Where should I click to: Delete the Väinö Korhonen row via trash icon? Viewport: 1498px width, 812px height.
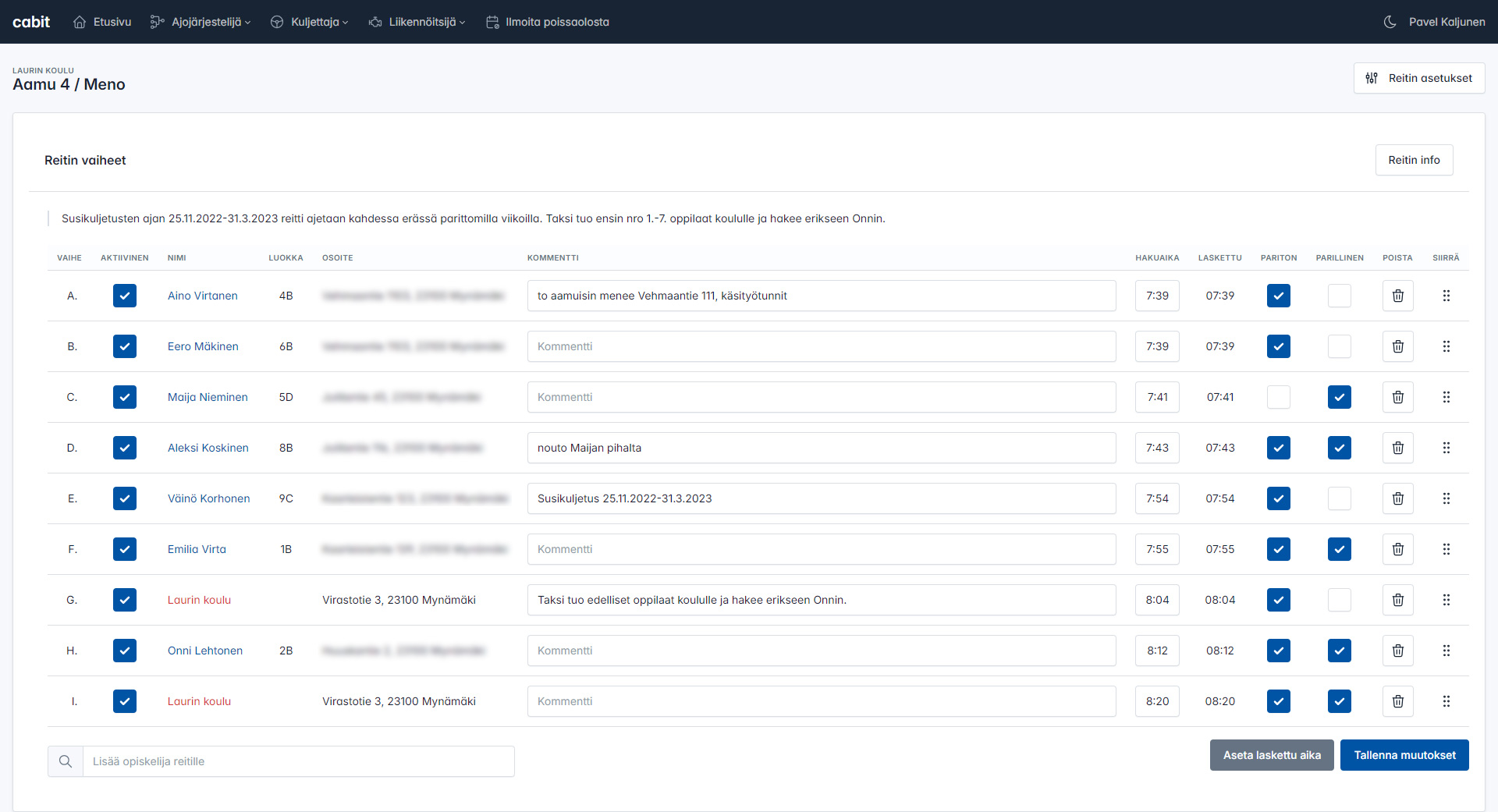click(1397, 498)
